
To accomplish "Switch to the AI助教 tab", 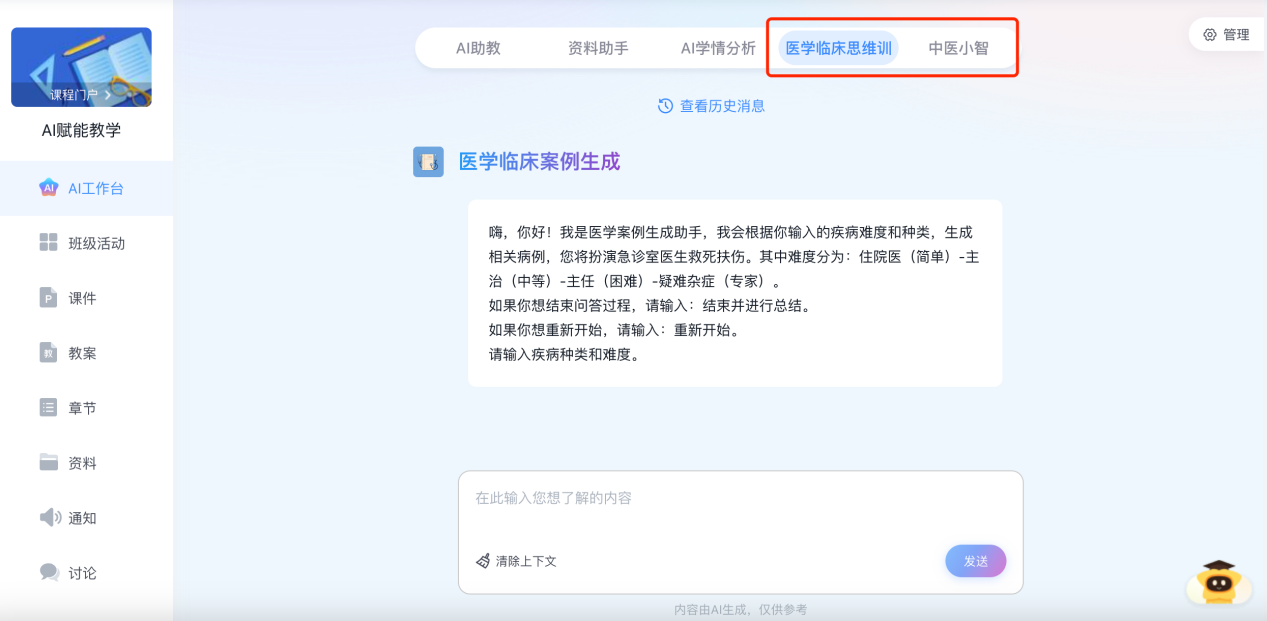I will click(x=478, y=48).
